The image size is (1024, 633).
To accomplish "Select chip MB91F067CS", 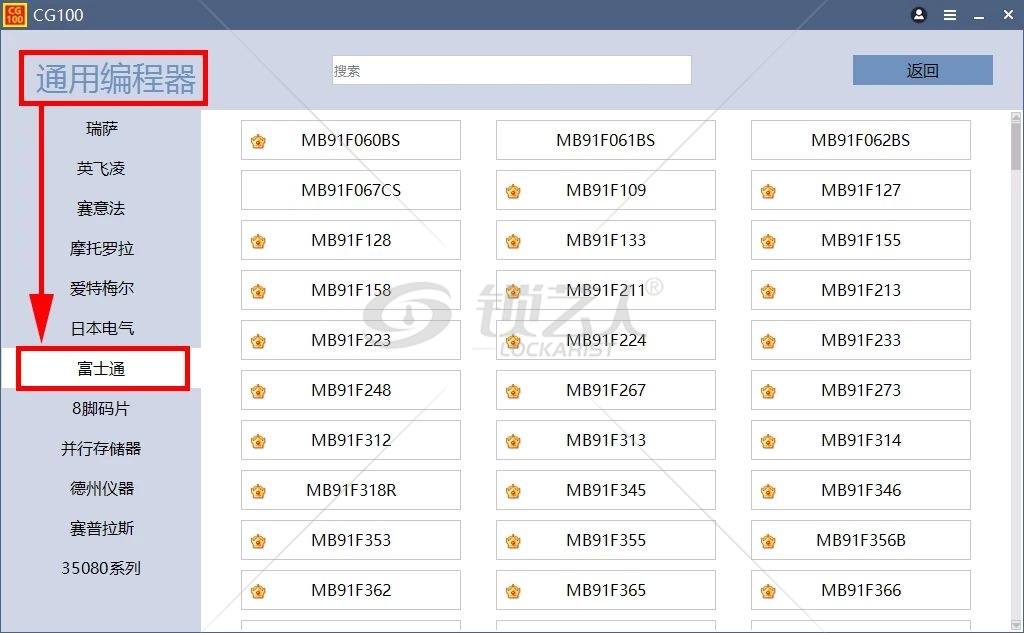I will 351,190.
